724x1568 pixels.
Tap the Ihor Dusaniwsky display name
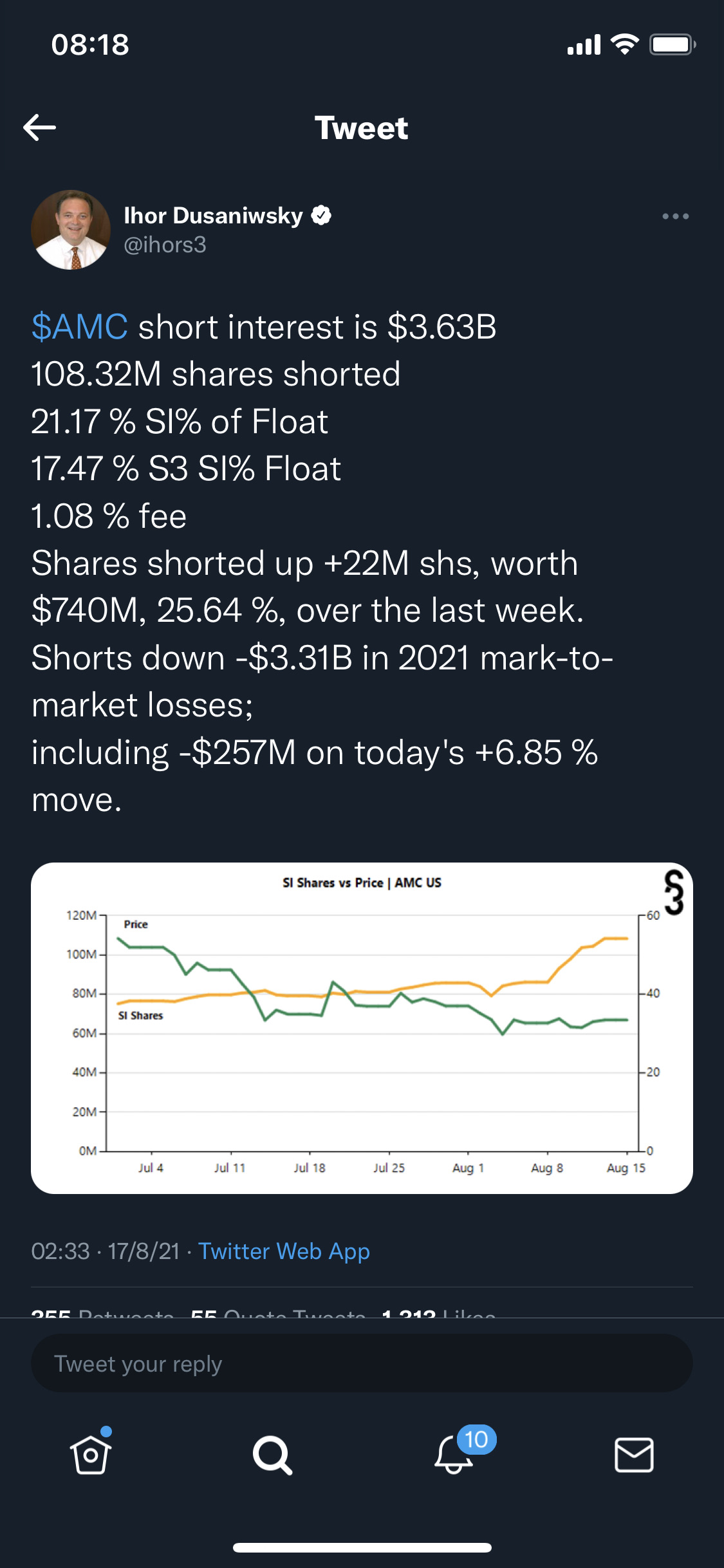[x=213, y=216]
